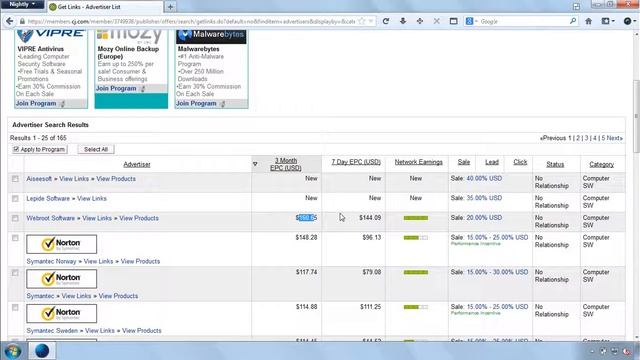
Task: Open the Symantec Norway advertiser link
Action: pos(51,261)
